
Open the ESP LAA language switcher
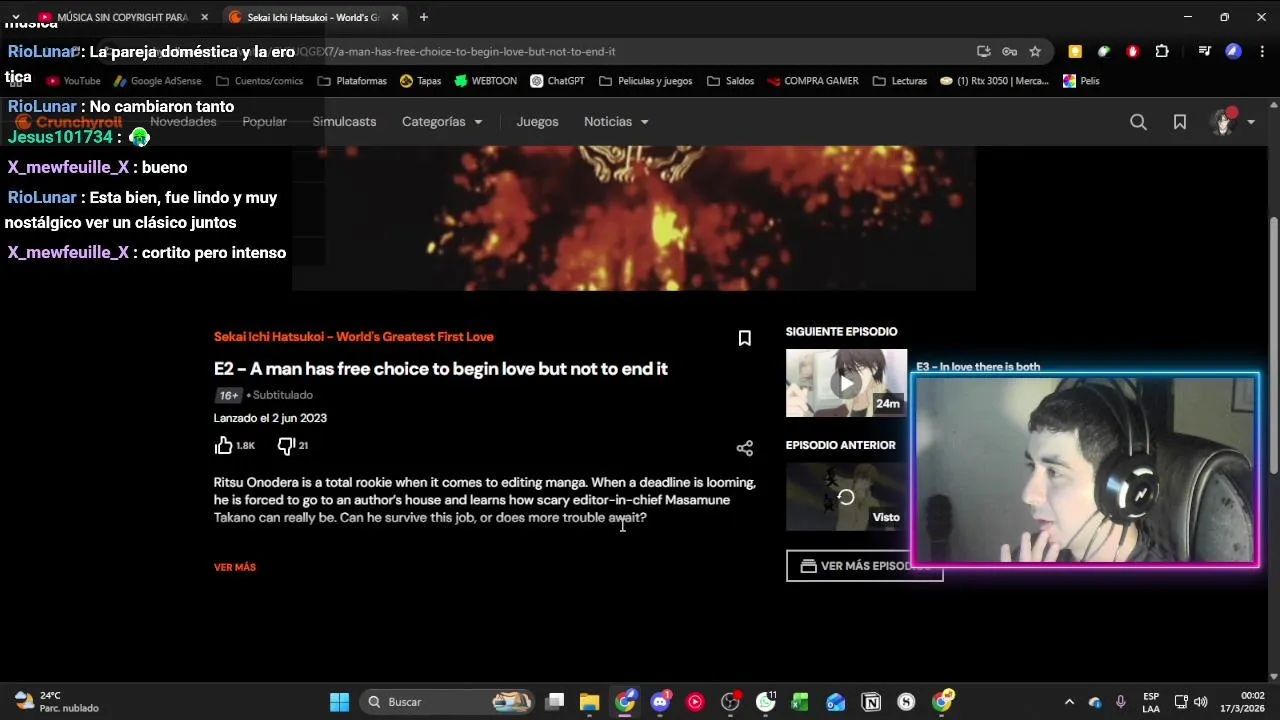coord(1151,702)
